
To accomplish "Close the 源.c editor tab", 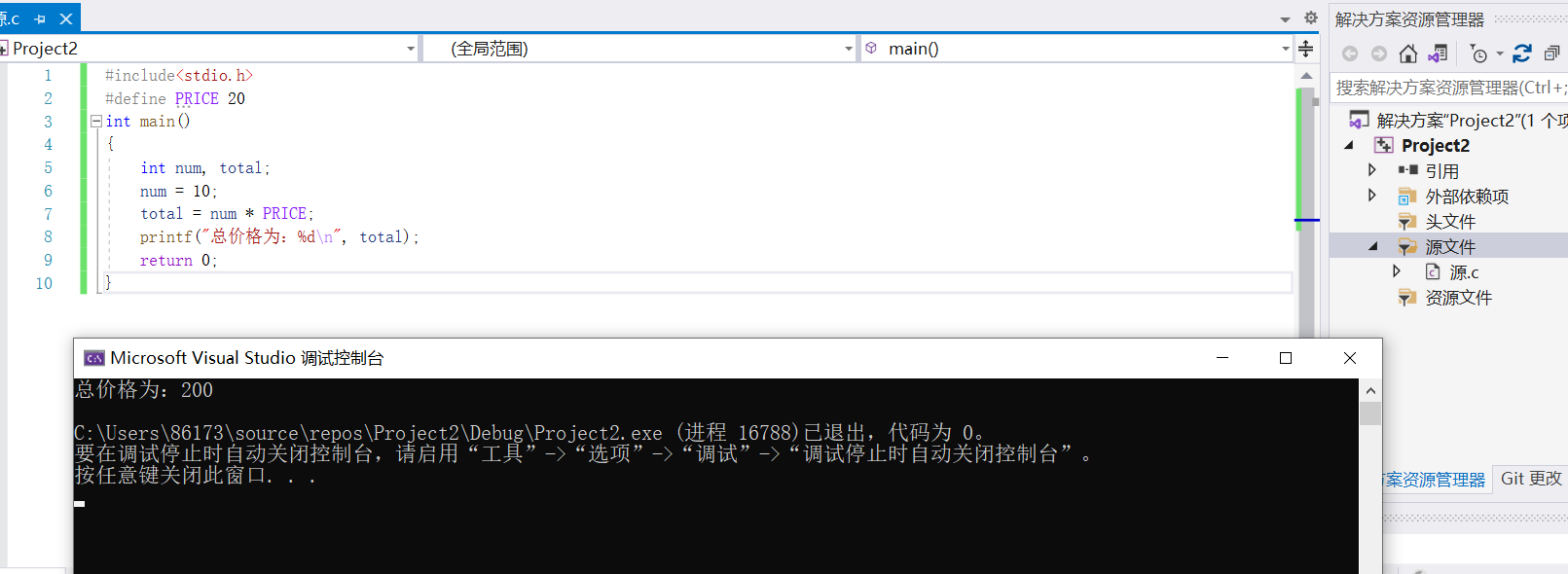I will 65,18.
